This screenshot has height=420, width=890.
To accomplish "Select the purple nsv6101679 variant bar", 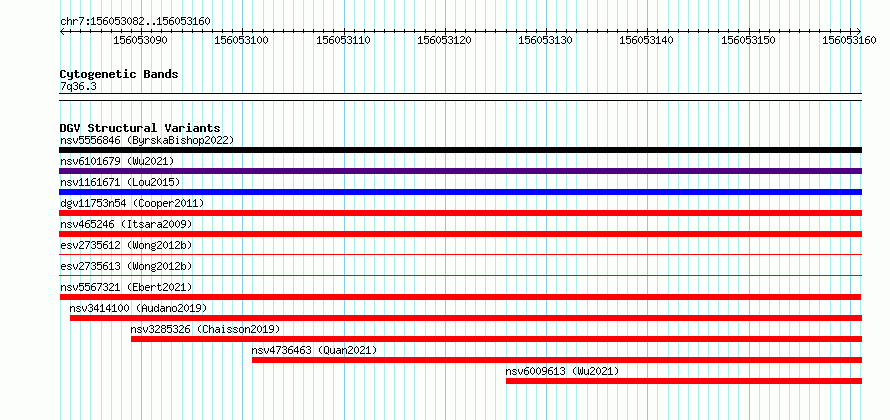I will click(x=460, y=171).
